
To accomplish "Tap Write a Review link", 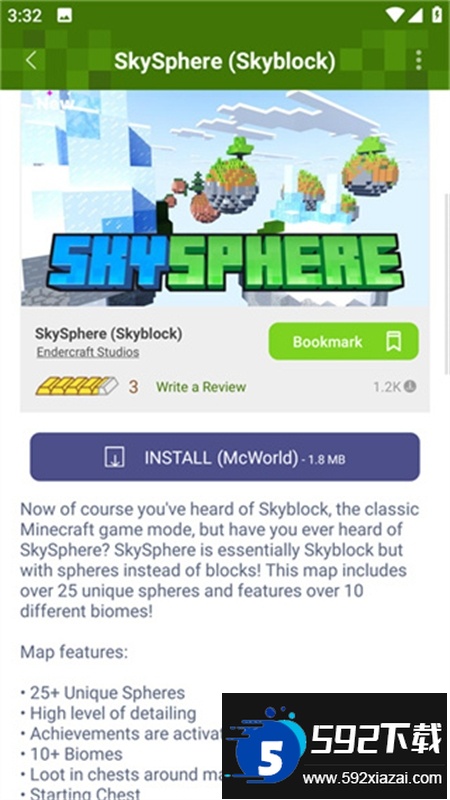I will (x=201, y=387).
